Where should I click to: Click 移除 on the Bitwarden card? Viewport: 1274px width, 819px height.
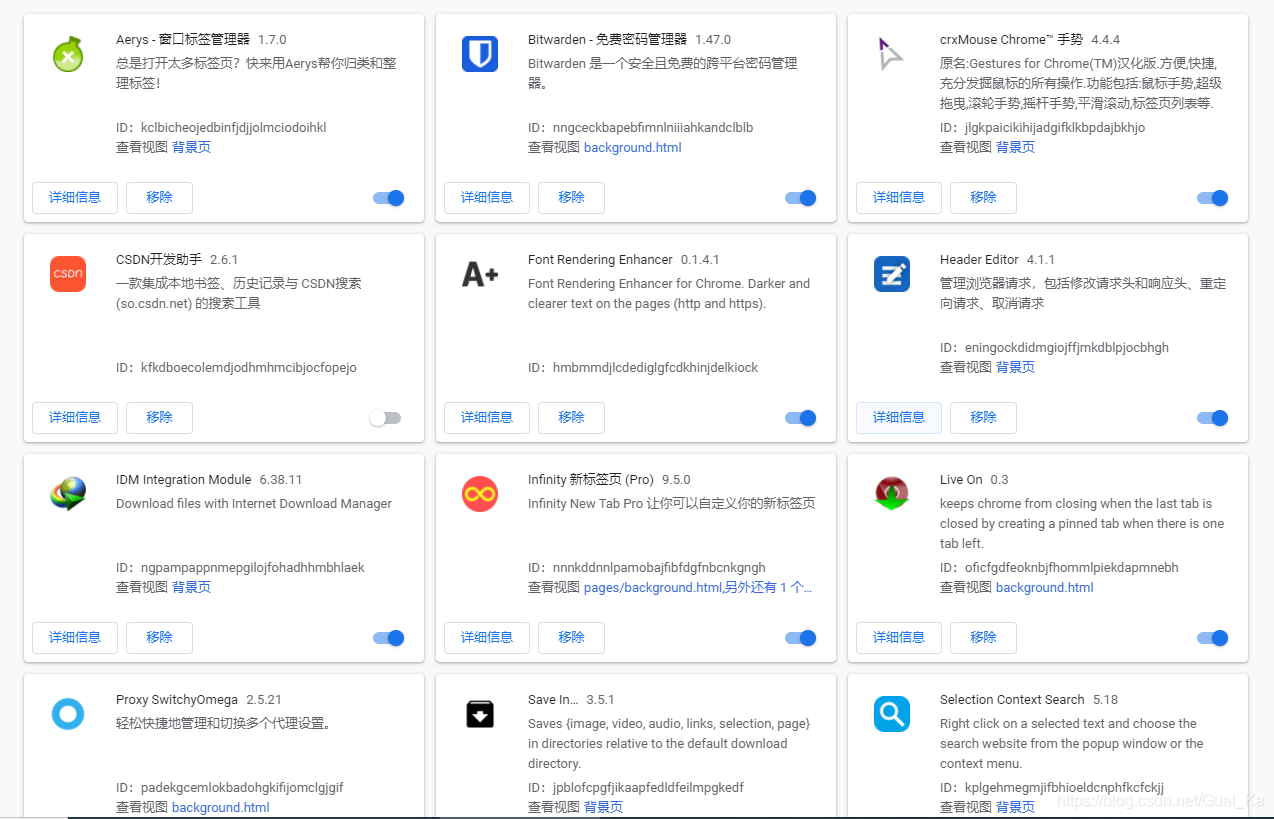pyautogui.click(x=572, y=198)
